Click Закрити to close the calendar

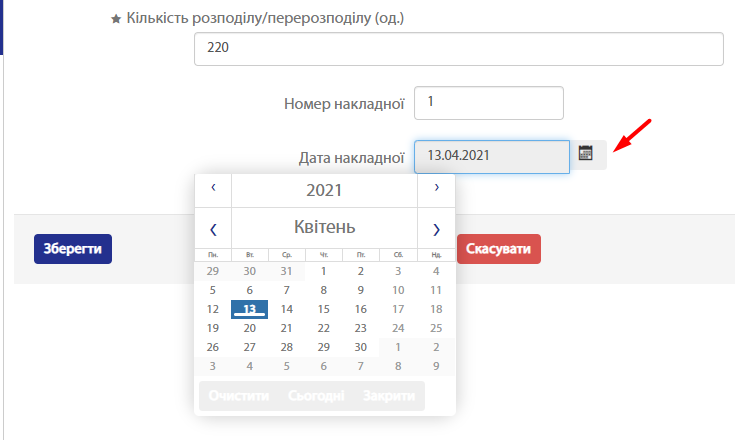tap(389, 396)
